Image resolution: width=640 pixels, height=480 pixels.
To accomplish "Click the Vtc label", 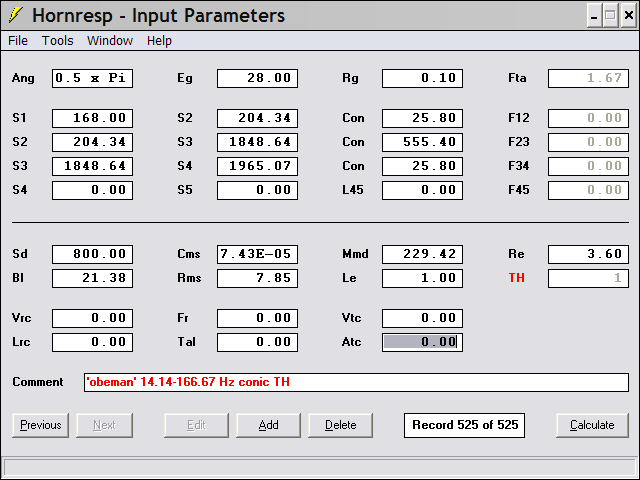I will tap(351, 318).
